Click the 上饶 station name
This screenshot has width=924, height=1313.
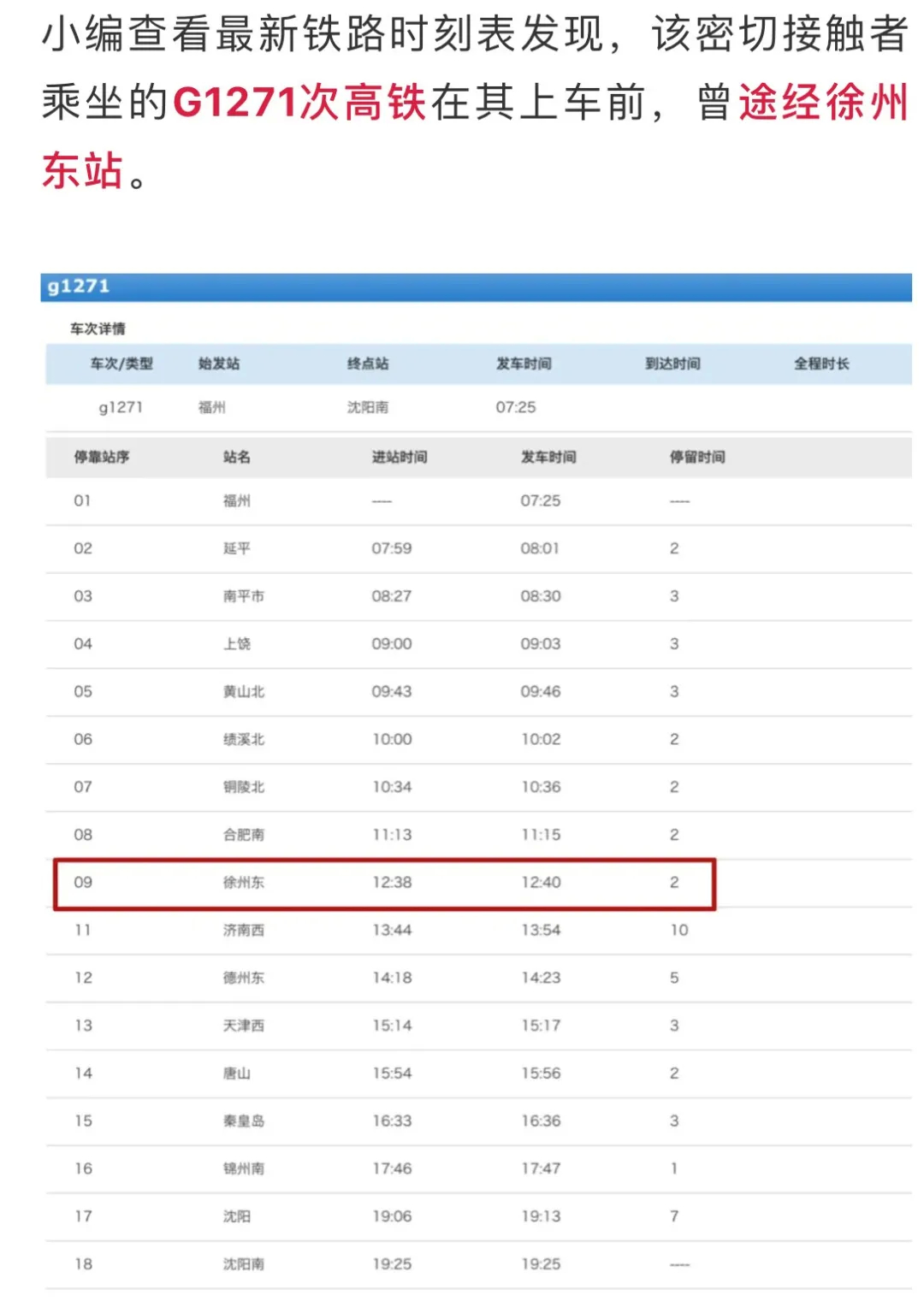pyautogui.click(x=237, y=643)
